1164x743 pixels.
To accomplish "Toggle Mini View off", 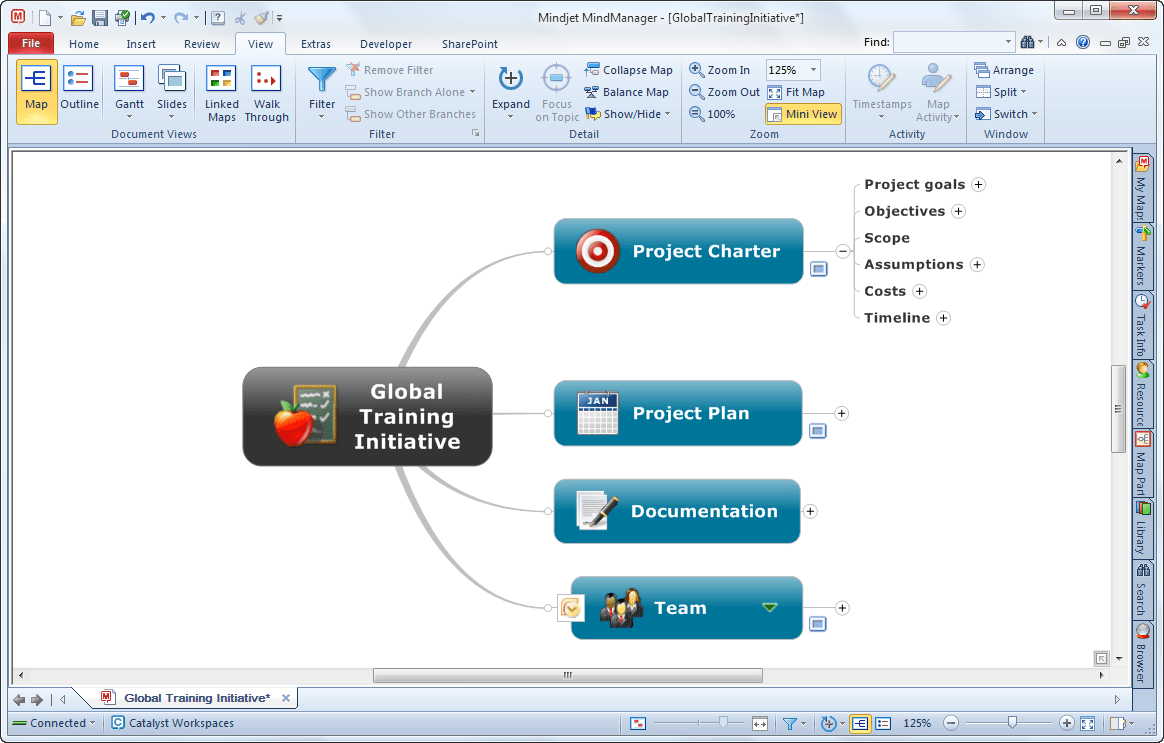I will click(x=802, y=113).
